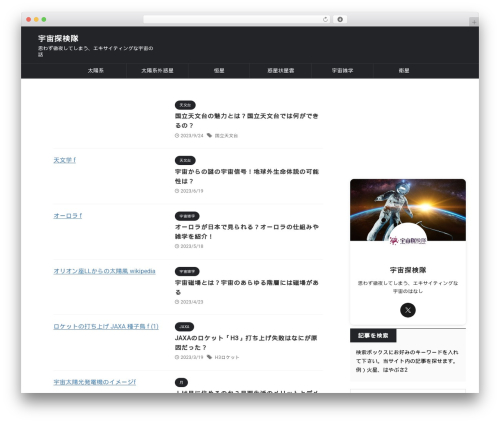Open the オーロラ f image link
Viewport: 500px width, 423px height.
(68, 216)
